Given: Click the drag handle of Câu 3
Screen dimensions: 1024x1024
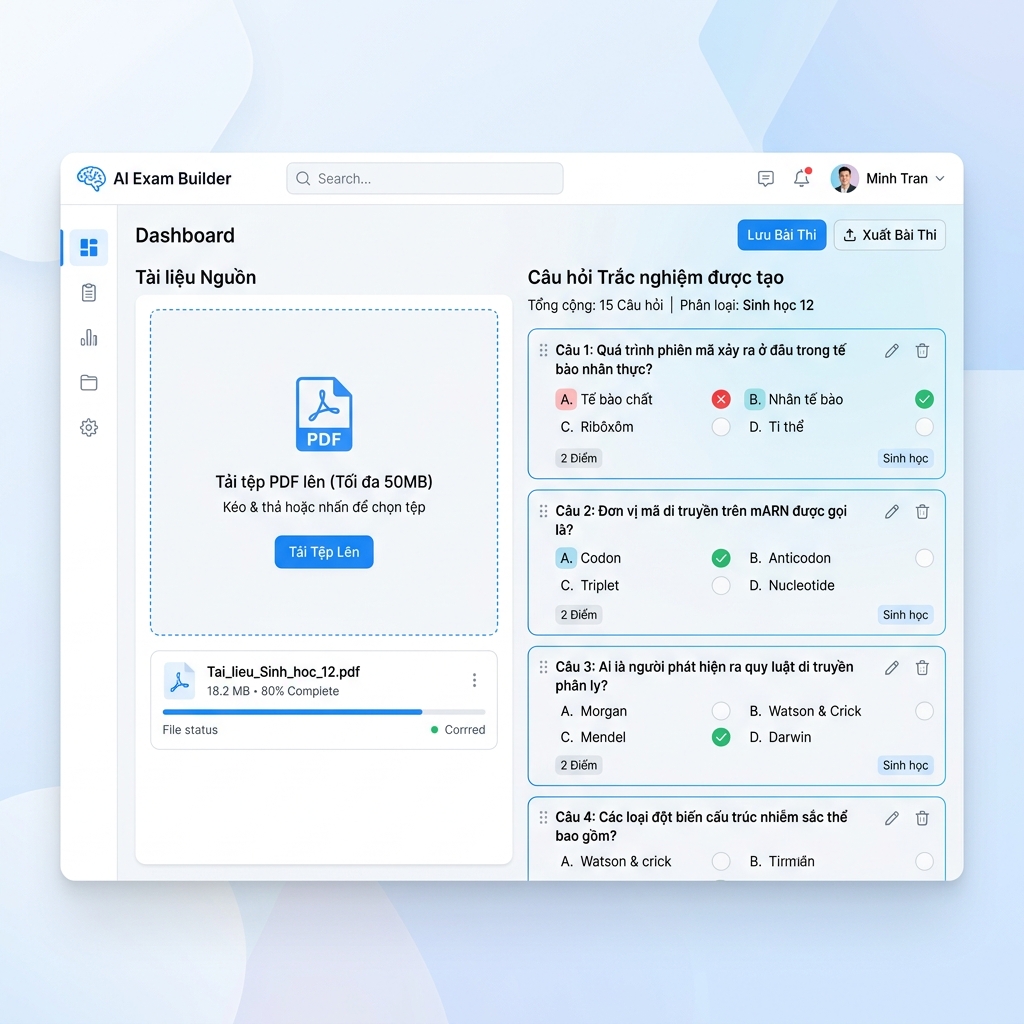Looking at the screenshot, I should (543, 667).
